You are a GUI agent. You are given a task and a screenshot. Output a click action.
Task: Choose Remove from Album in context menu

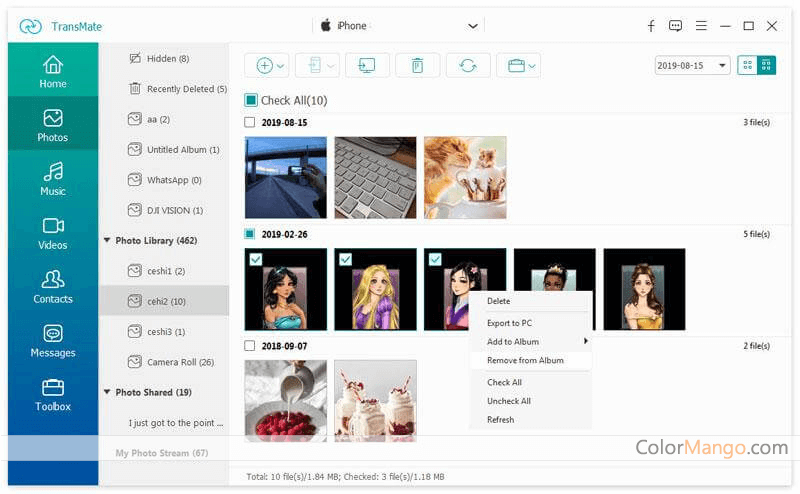pyautogui.click(x=525, y=360)
